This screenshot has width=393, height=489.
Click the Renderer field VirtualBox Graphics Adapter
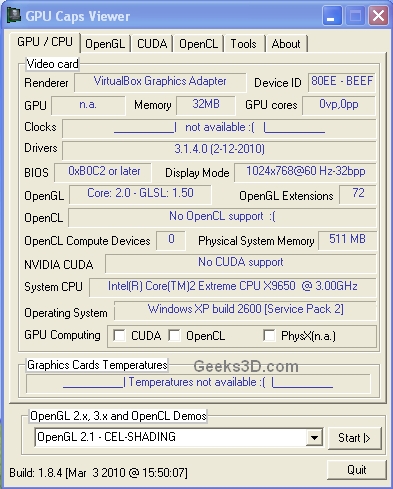coord(160,82)
